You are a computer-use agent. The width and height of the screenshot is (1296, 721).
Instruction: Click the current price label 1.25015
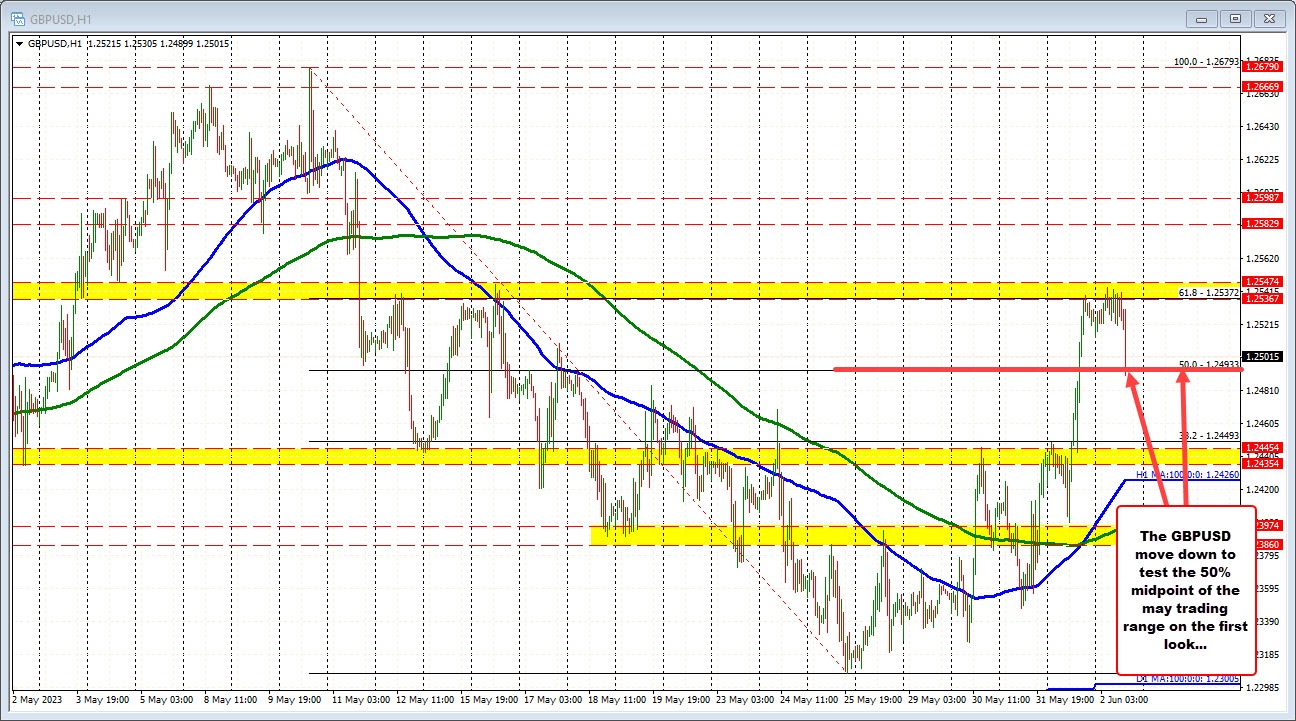[1262, 357]
